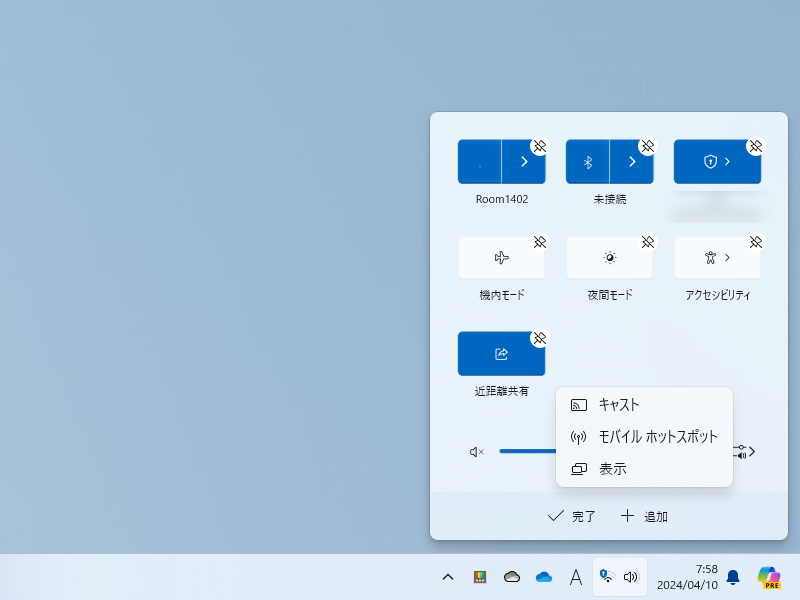Image resolution: width=800 pixels, height=600 pixels.
Task: Select キャスト from the menu
Action: [620, 405]
